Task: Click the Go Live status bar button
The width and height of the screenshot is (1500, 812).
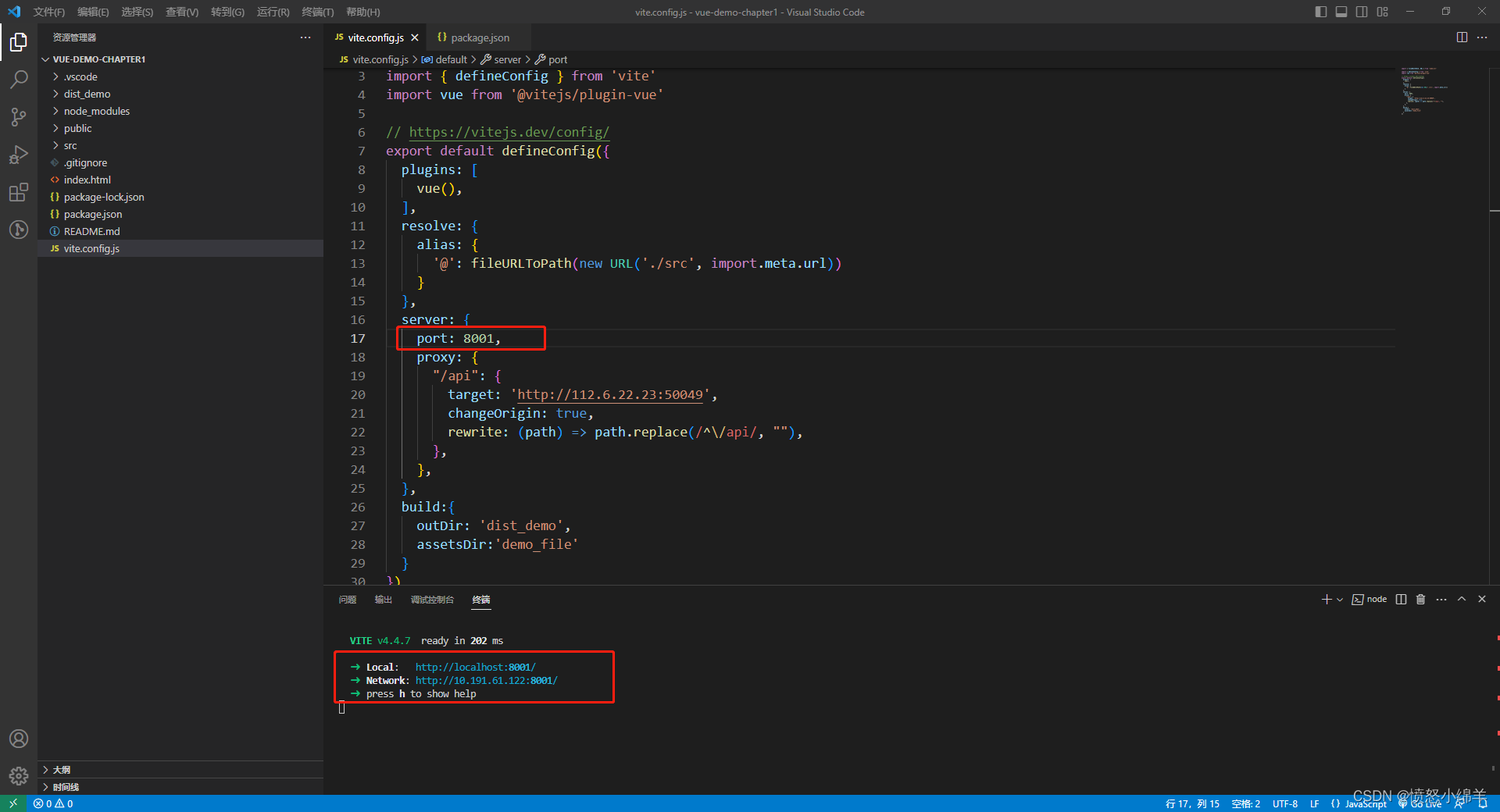Action: (1420, 803)
